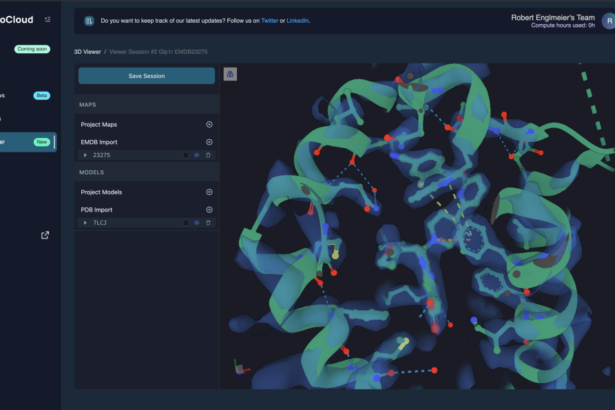Delete map 23275 with trash icon
615x410 pixels.
point(209,155)
